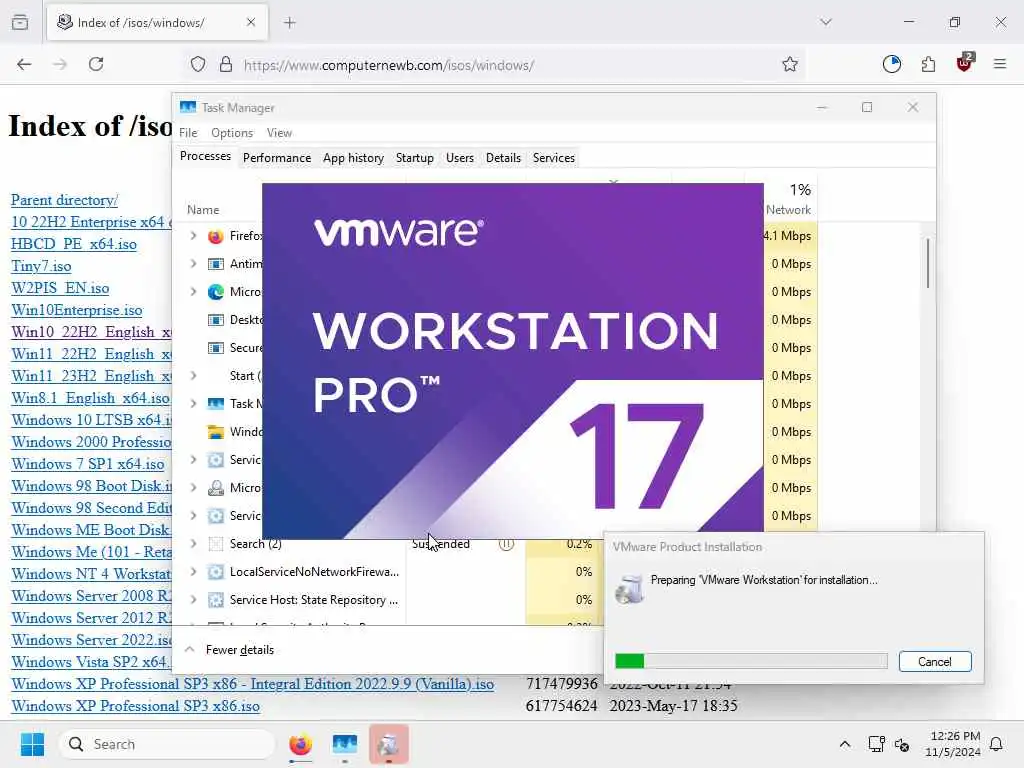Sort by the Name column header
1024x768 pixels.
pyautogui.click(x=203, y=210)
